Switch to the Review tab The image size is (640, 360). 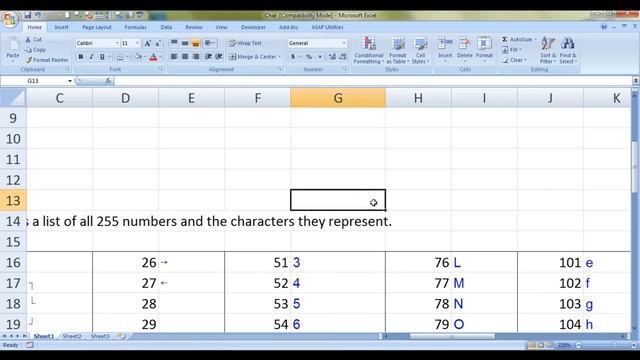tap(194, 27)
